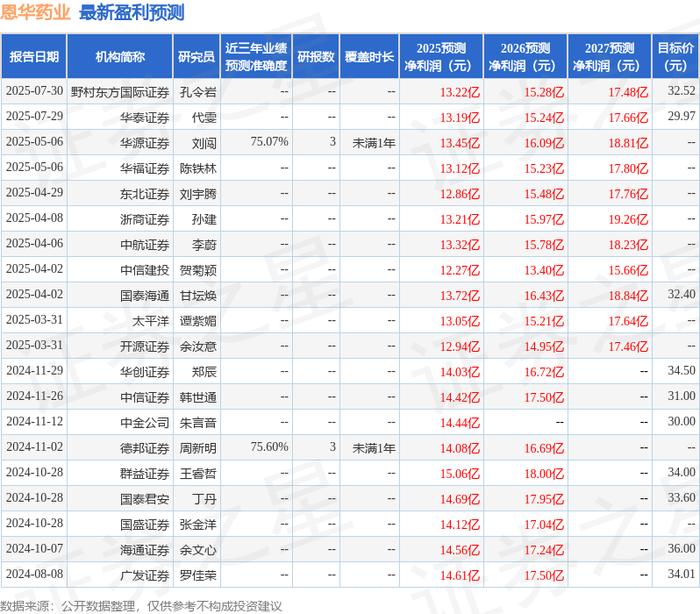Select institution 中信建投
700x614 pixels.
click(145, 271)
